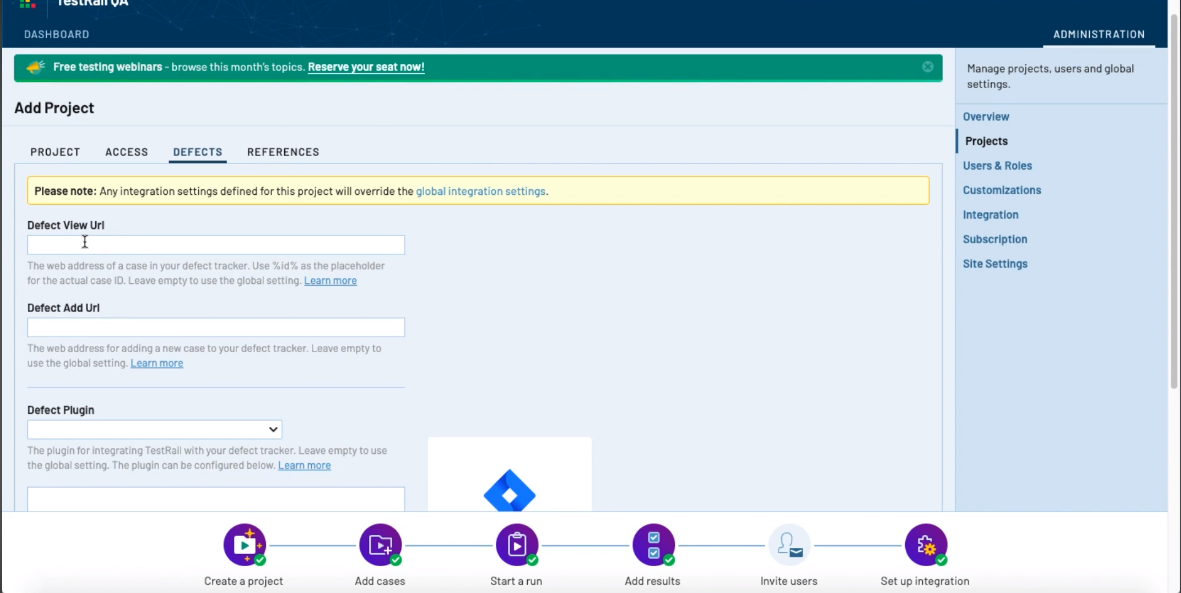Image resolution: width=1181 pixels, height=593 pixels.
Task: Dismiss the free webinars banner
Action: (928, 67)
